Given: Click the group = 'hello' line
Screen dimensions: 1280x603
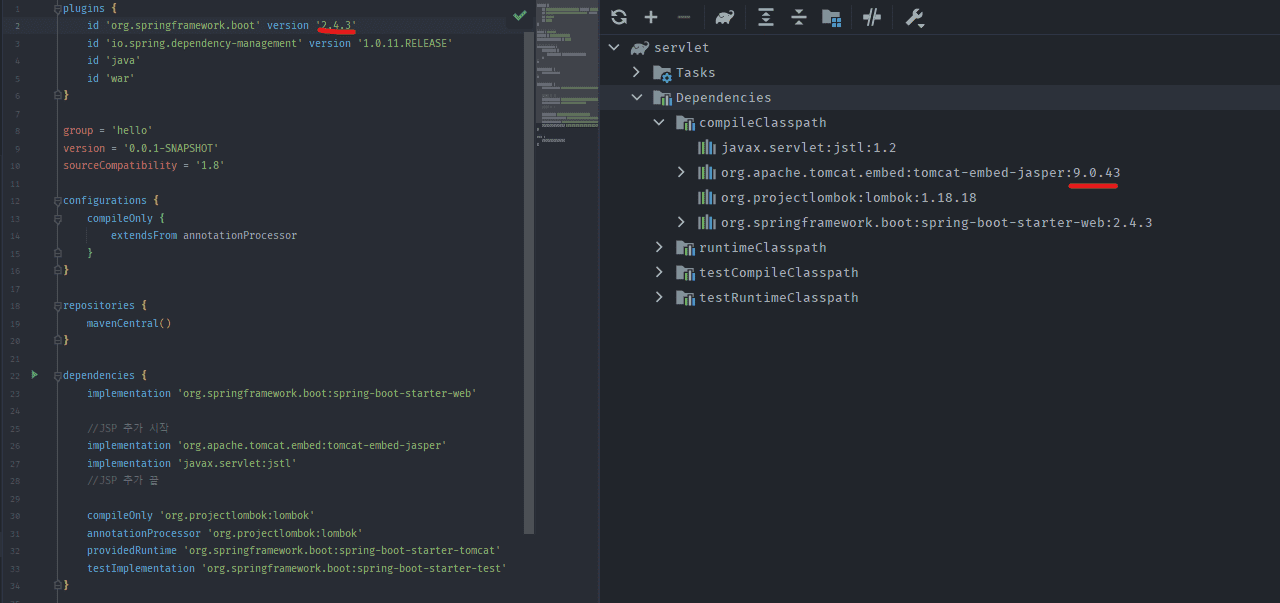Looking at the screenshot, I should coord(108,131).
